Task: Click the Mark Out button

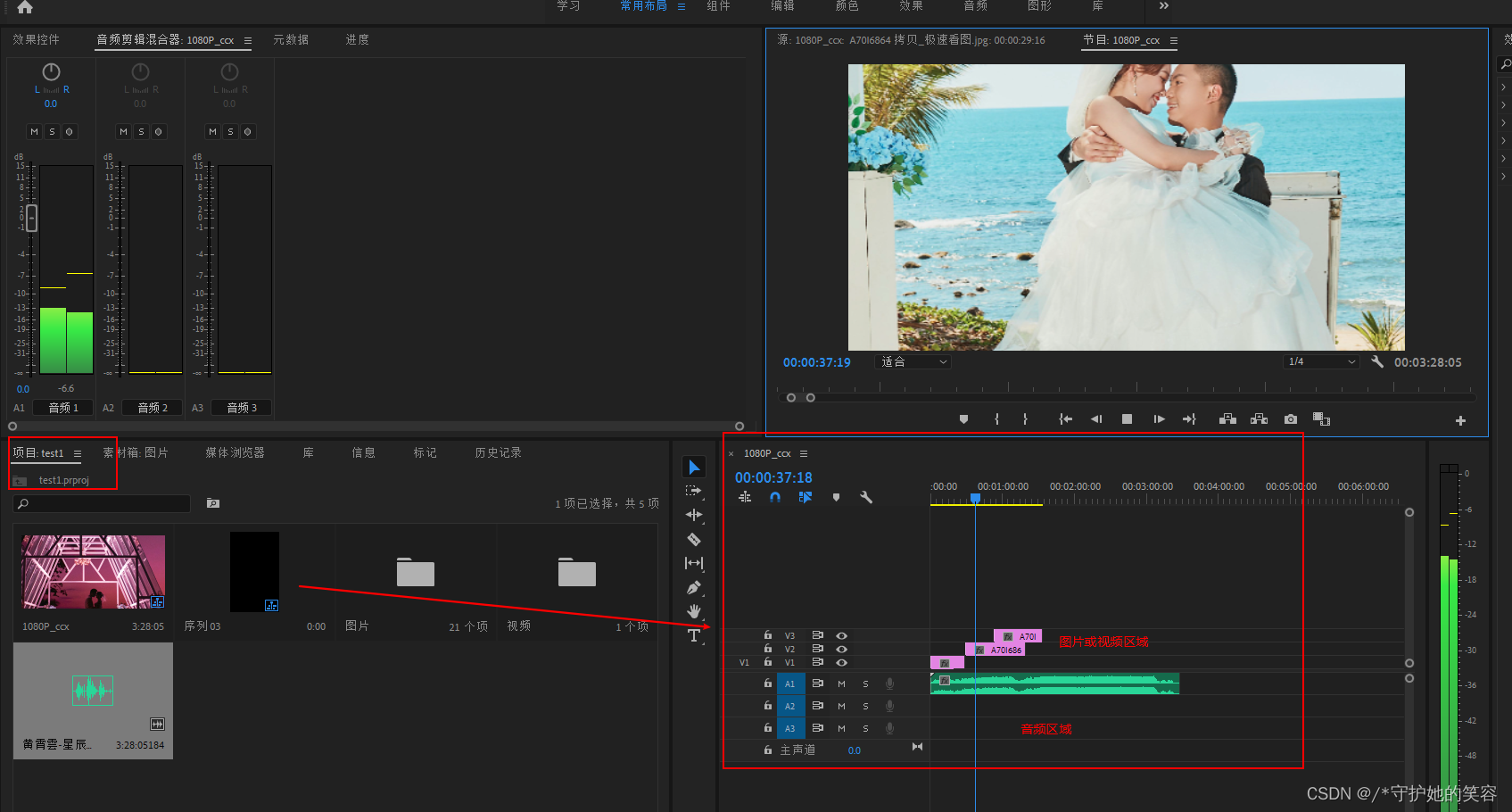Action: click(x=1025, y=419)
